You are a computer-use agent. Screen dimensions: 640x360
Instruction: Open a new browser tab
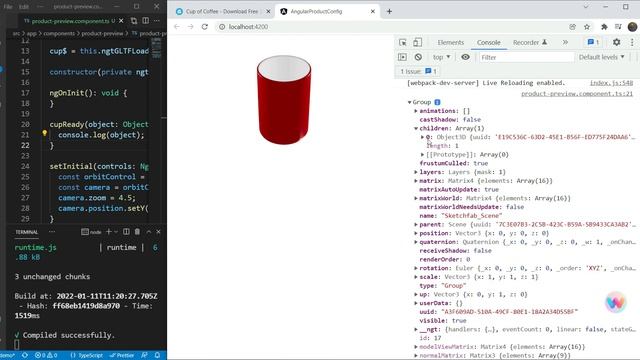(389, 11)
